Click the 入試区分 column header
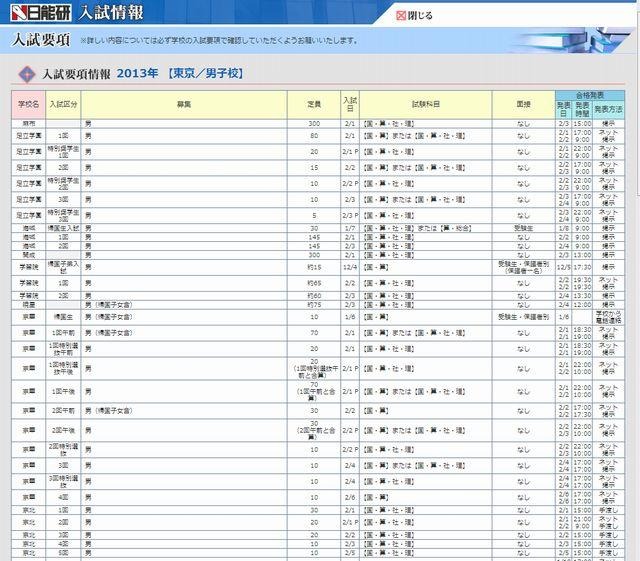This screenshot has width=640, height=561. 63,105
